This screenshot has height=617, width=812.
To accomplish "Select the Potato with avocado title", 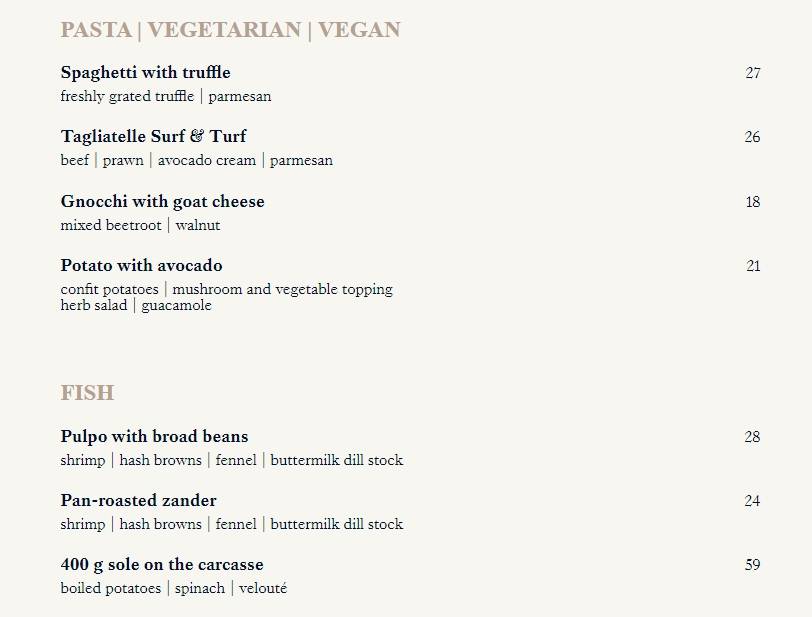I will point(141,266).
